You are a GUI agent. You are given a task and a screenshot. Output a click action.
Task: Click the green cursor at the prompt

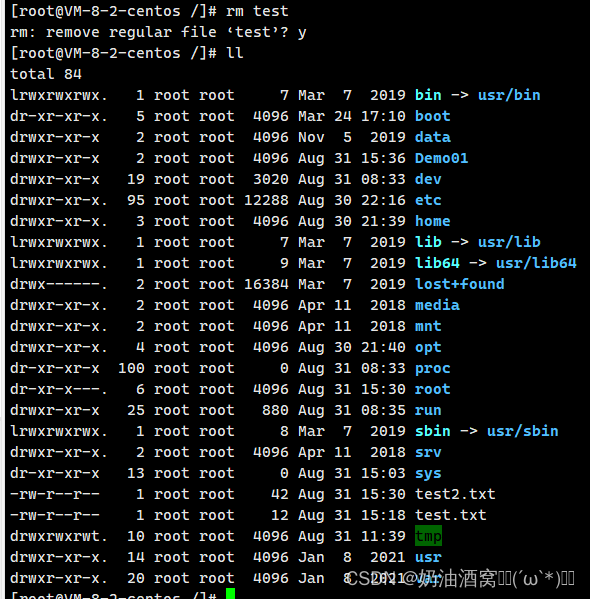[230, 594]
